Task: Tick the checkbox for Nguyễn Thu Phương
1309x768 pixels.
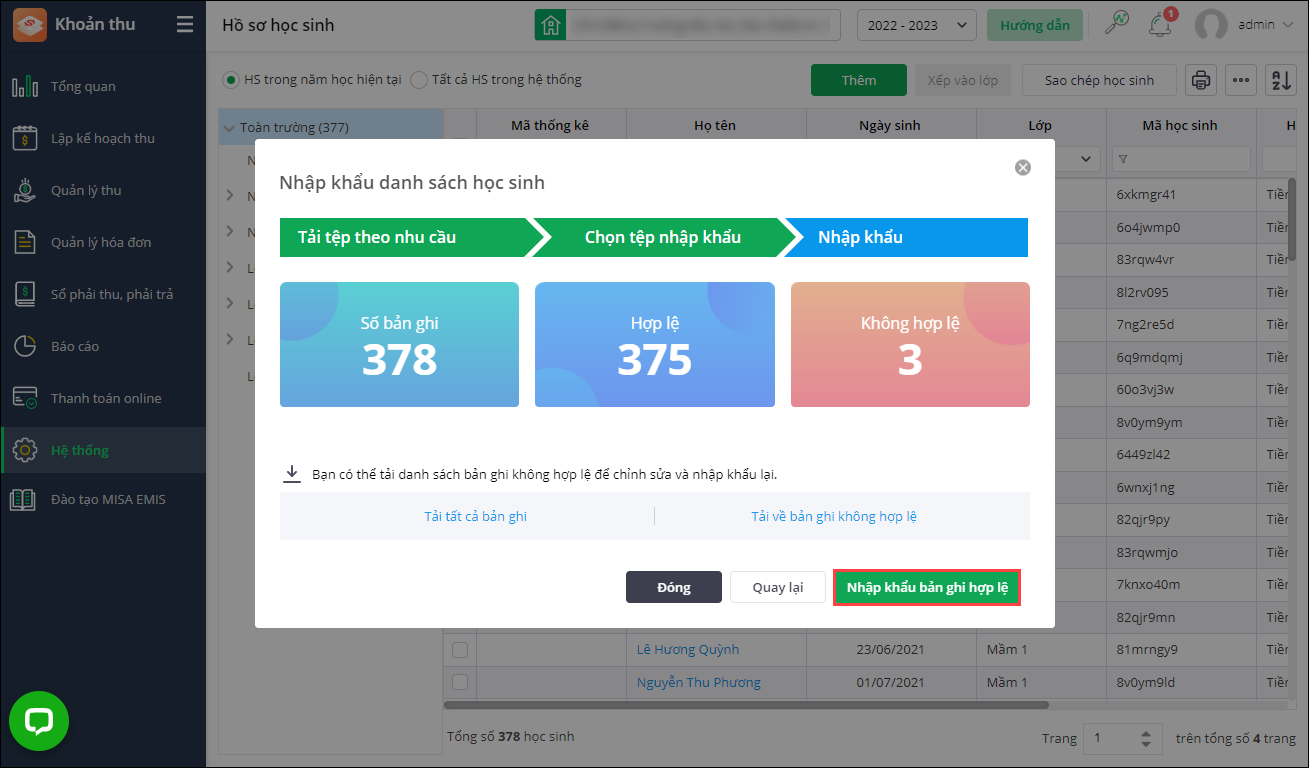Action: pyautogui.click(x=460, y=683)
